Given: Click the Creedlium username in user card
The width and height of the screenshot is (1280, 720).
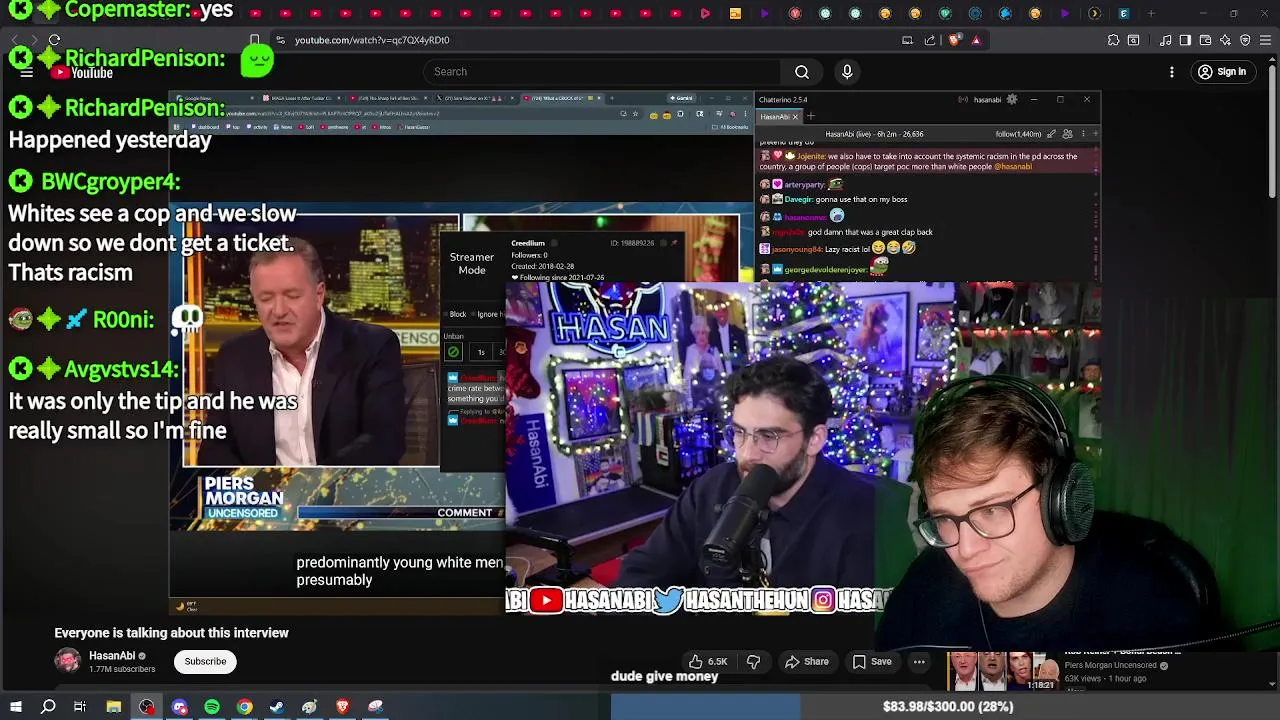Looking at the screenshot, I should pyautogui.click(x=528, y=243).
